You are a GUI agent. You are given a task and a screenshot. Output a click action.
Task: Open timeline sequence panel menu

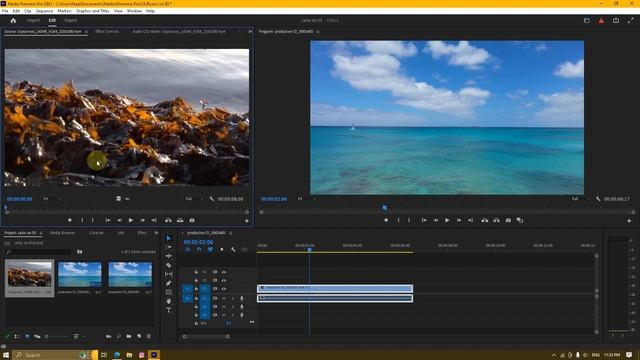coord(231,233)
